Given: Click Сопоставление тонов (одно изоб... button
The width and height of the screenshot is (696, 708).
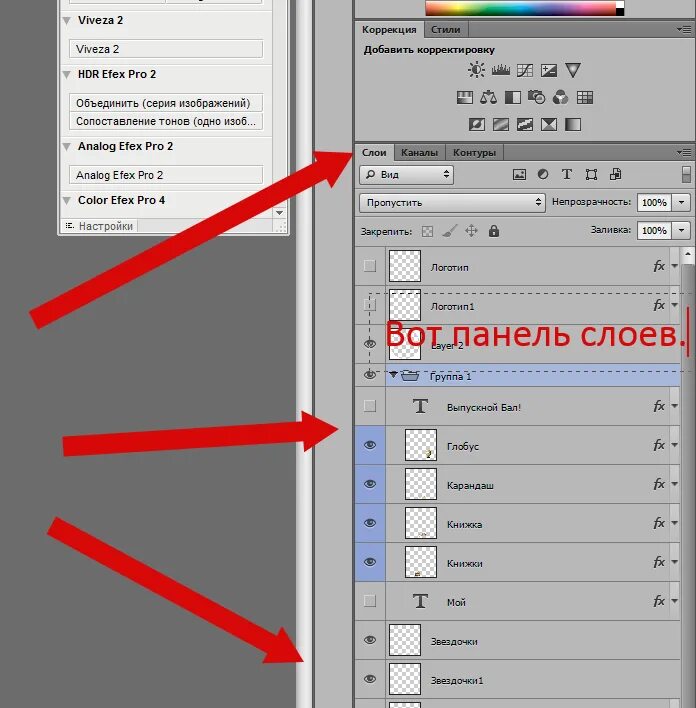Looking at the screenshot, I should [166, 121].
